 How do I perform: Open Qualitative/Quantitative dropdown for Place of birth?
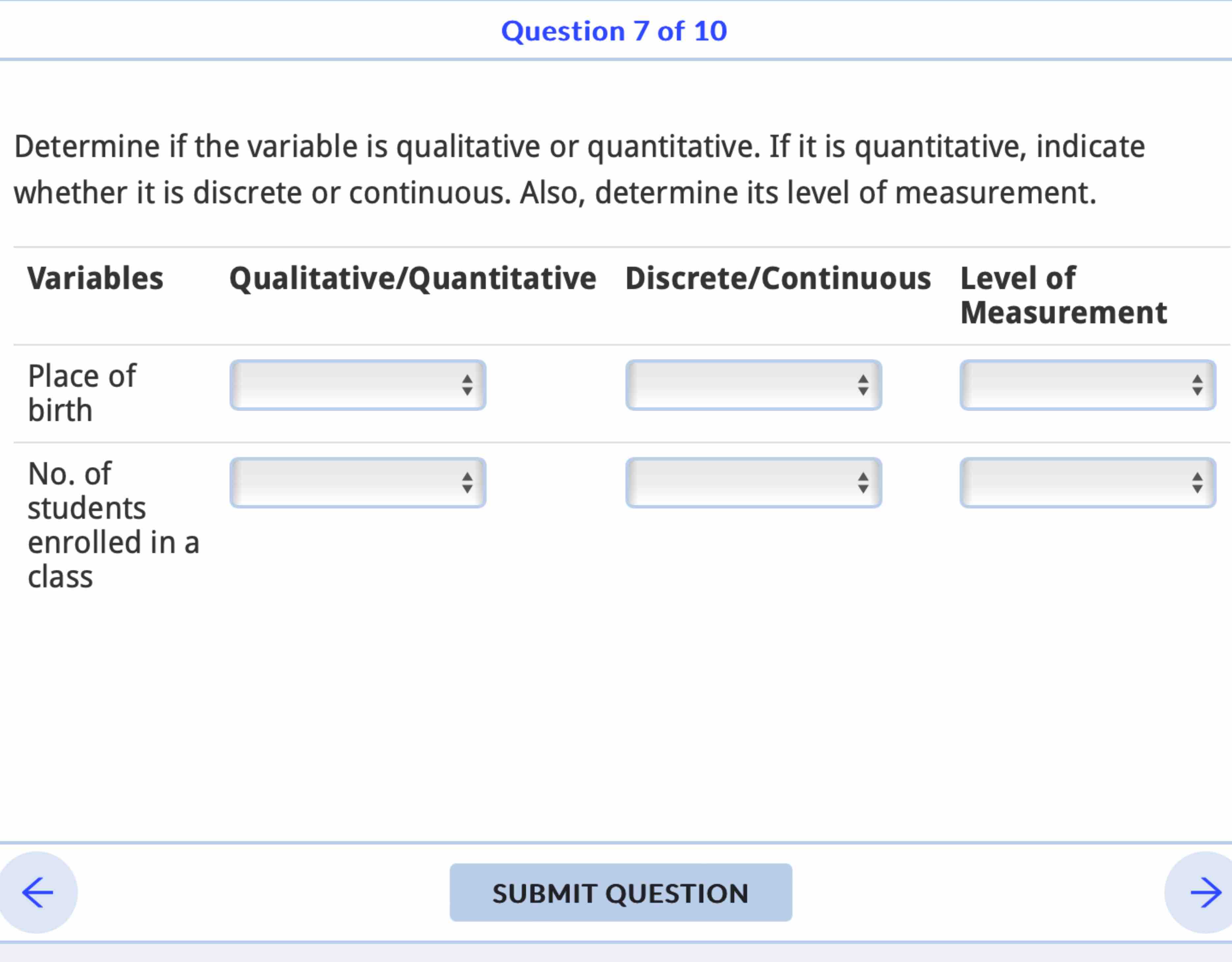click(x=357, y=385)
